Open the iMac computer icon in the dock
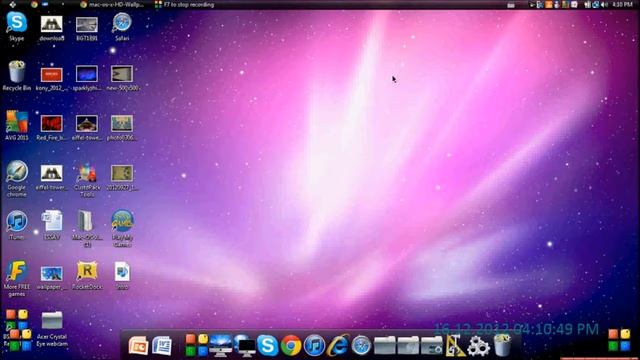The height and width of the screenshot is (360, 640). (x=220, y=346)
